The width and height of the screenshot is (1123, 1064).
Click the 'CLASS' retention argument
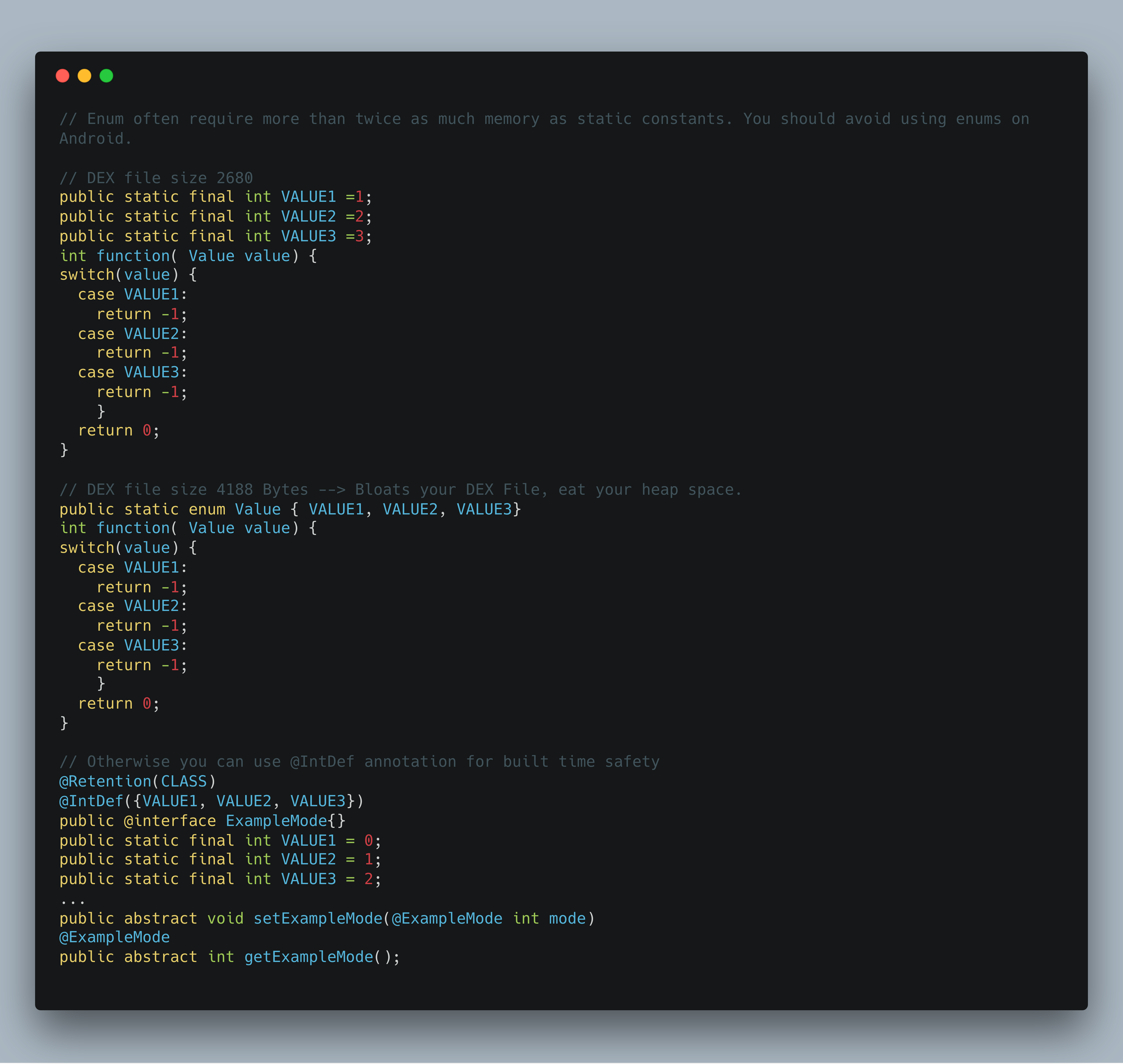point(184,781)
